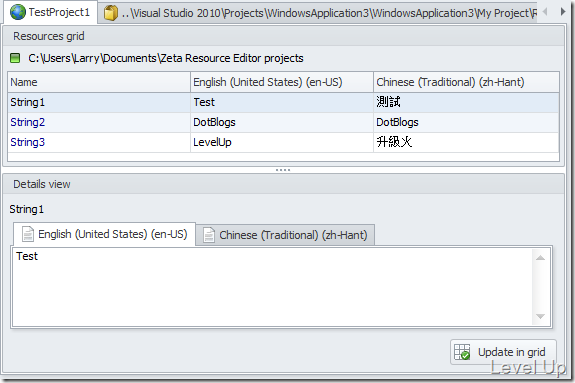The width and height of the screenshot is (575, 383).
Task: Click the Chinese column DotBlogs cell
Action: 466,122
